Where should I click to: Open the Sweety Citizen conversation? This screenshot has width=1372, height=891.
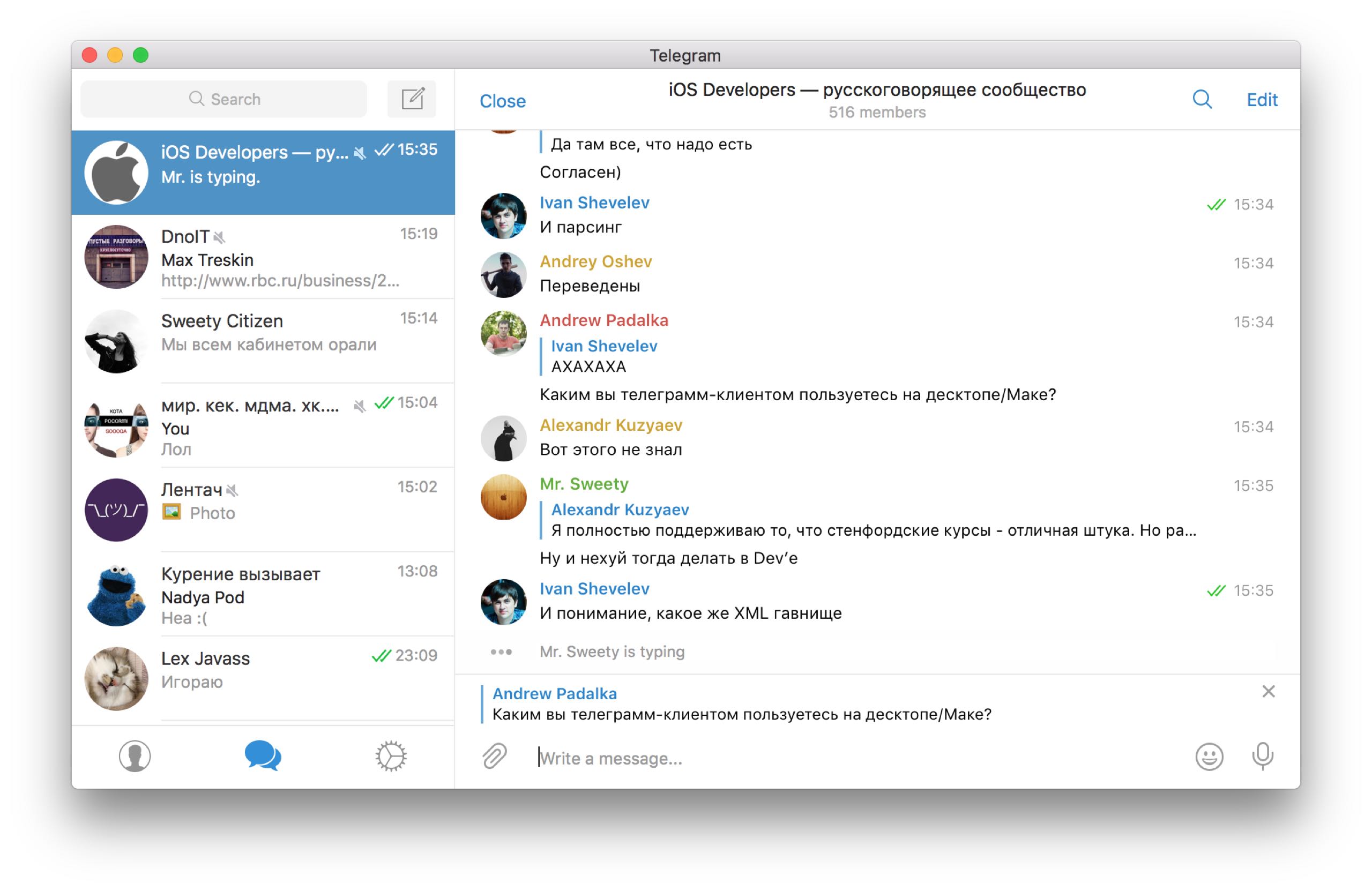point(263,341)
